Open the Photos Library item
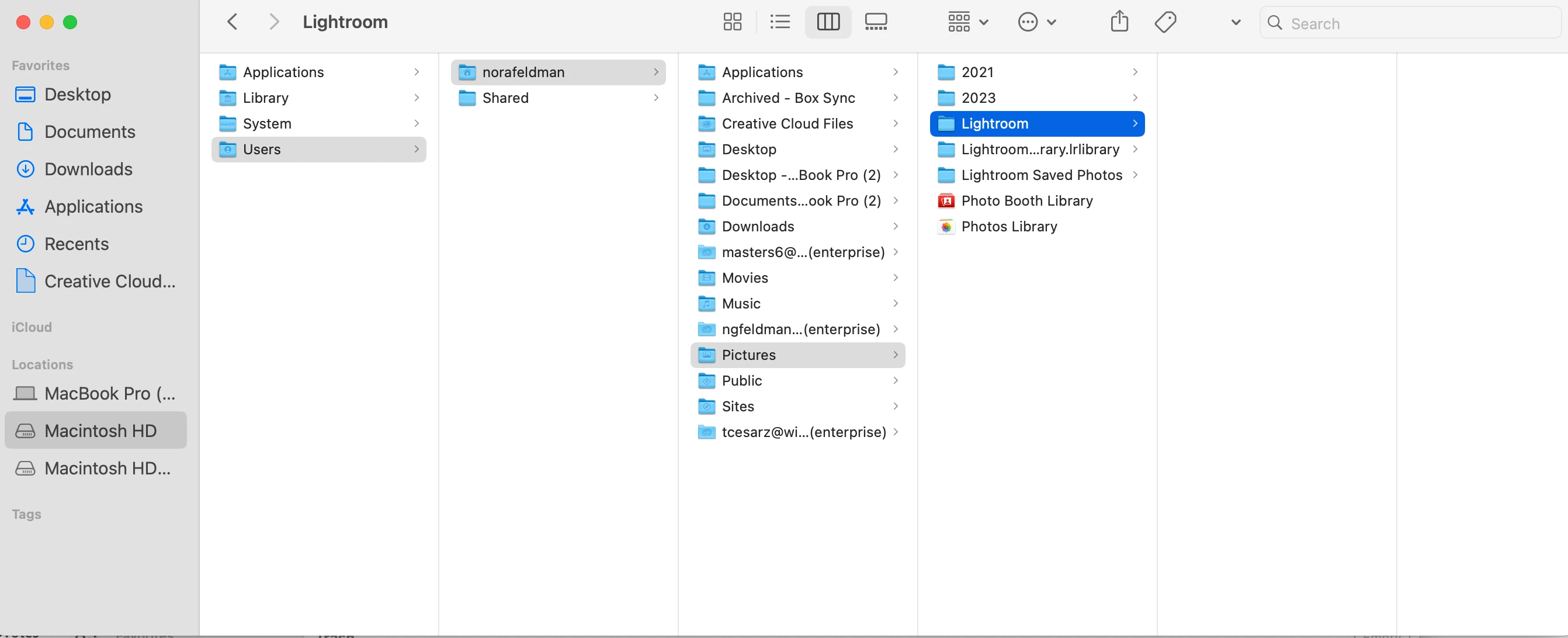The width and height of the screenshot is (1568, 638). 1008,227
